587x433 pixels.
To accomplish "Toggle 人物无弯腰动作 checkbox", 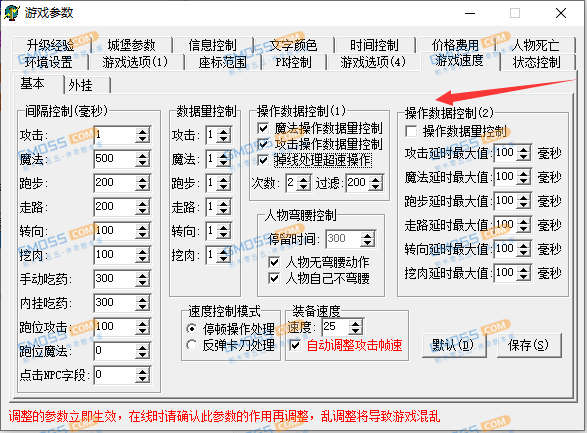I will tap(274, 262).
